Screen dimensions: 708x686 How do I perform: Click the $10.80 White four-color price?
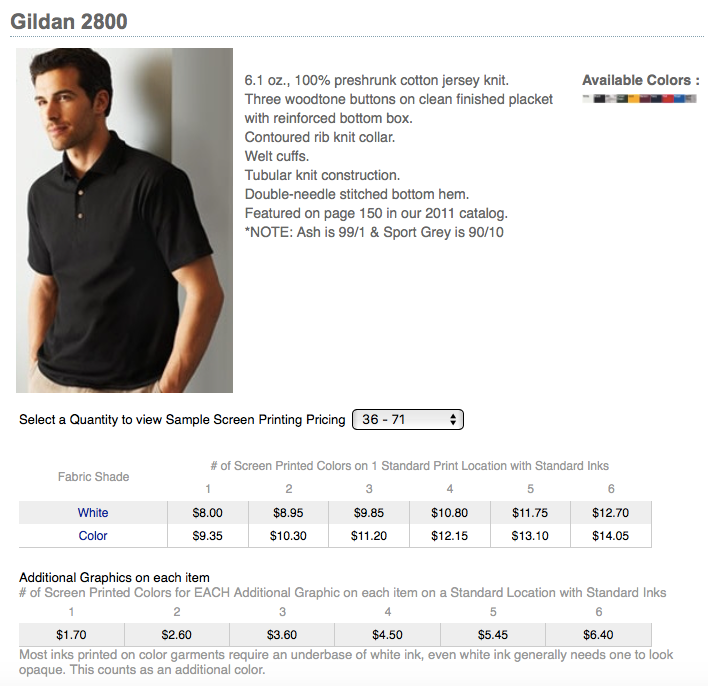[449, 513]
